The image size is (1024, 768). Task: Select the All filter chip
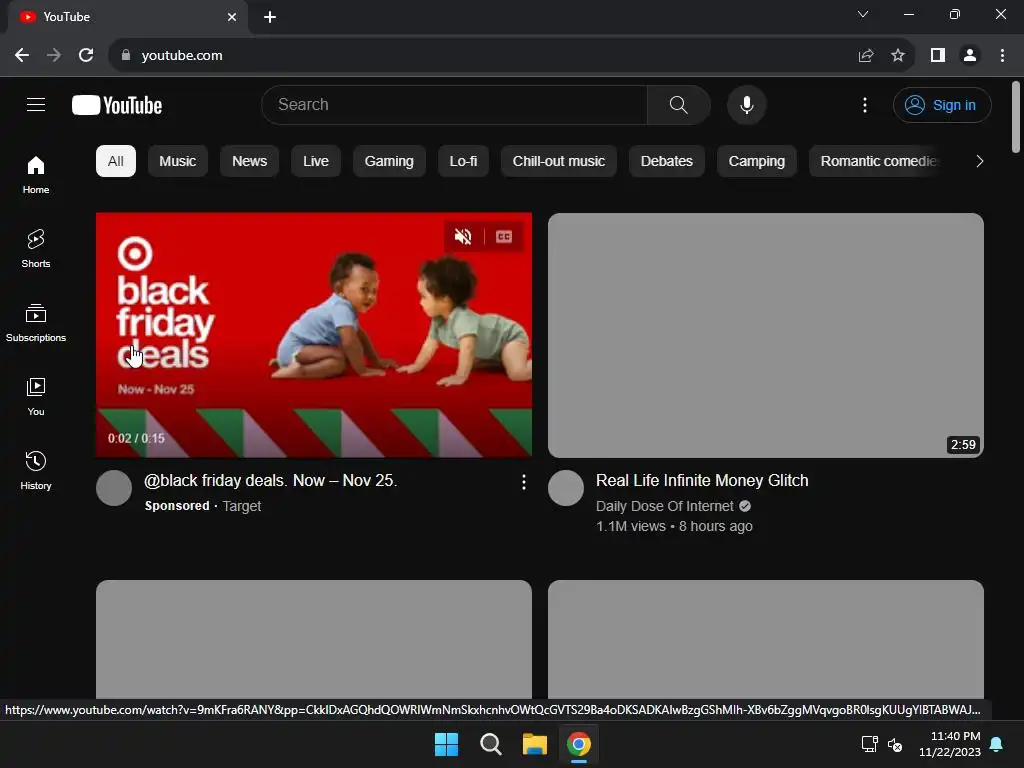click(x=116, y=161)
